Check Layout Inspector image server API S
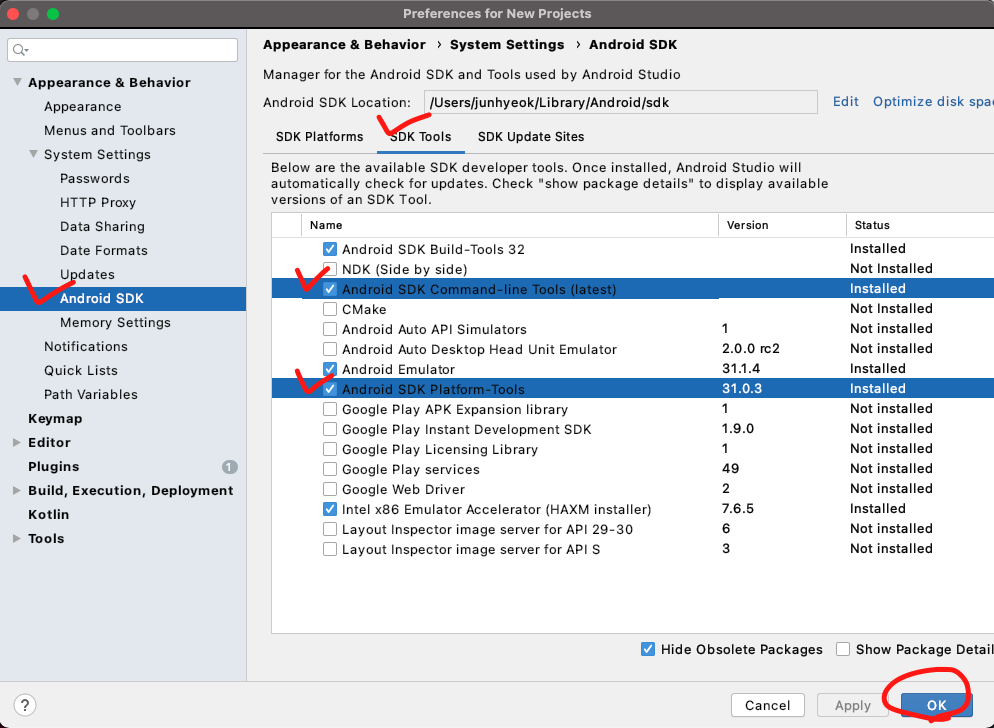This screenshot has width=994, height=728. coord(330,549)
